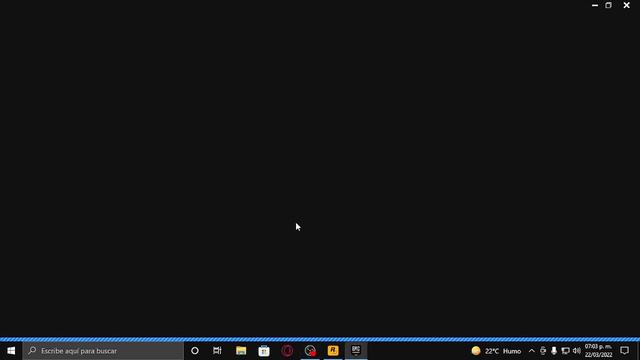Minimize the black application window
This screenshot has width=640, height=360.
595,5
